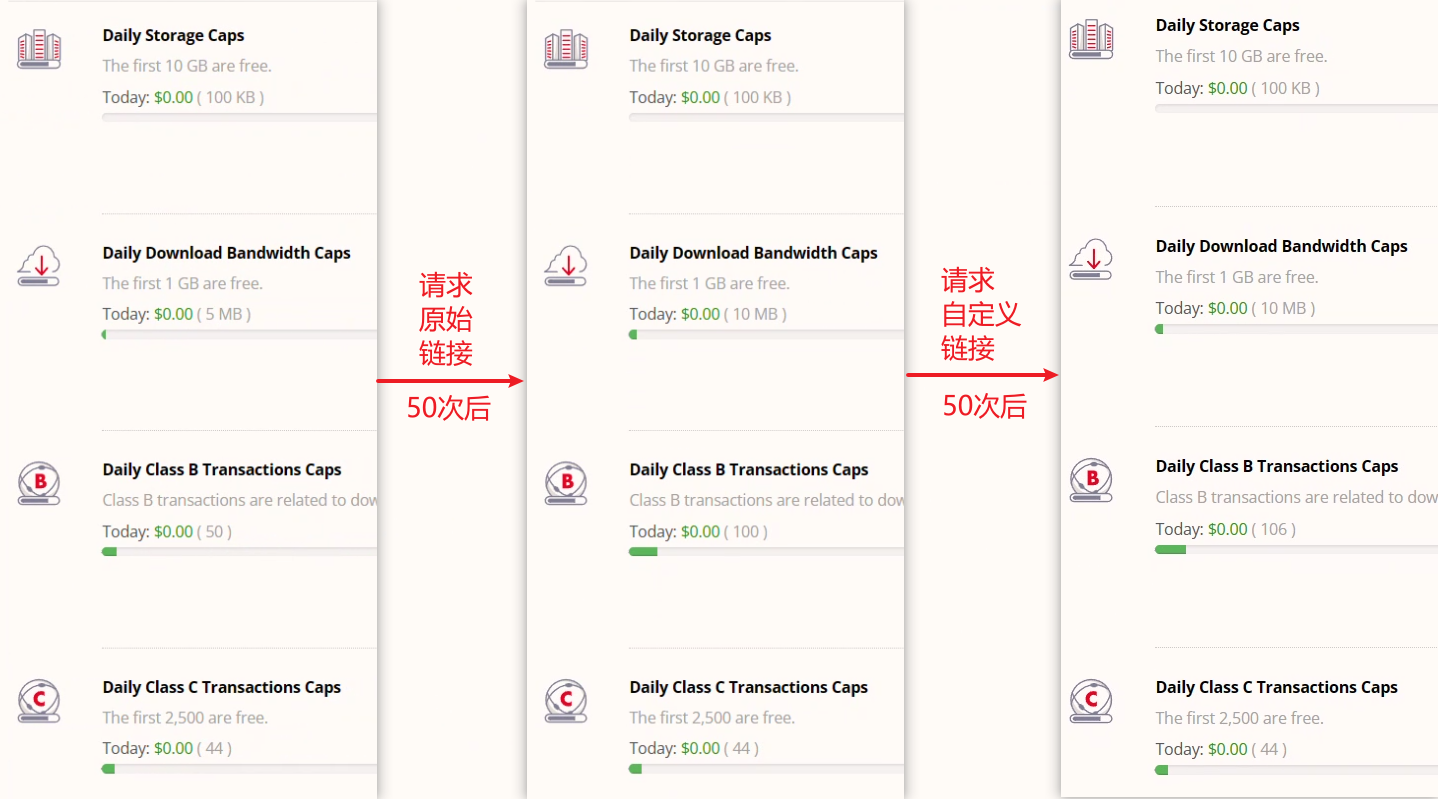Screen dimensions: 1438x799
Task: Click the red arrow labeled 请求自定义链接
Action: click(x=981, y=375)
